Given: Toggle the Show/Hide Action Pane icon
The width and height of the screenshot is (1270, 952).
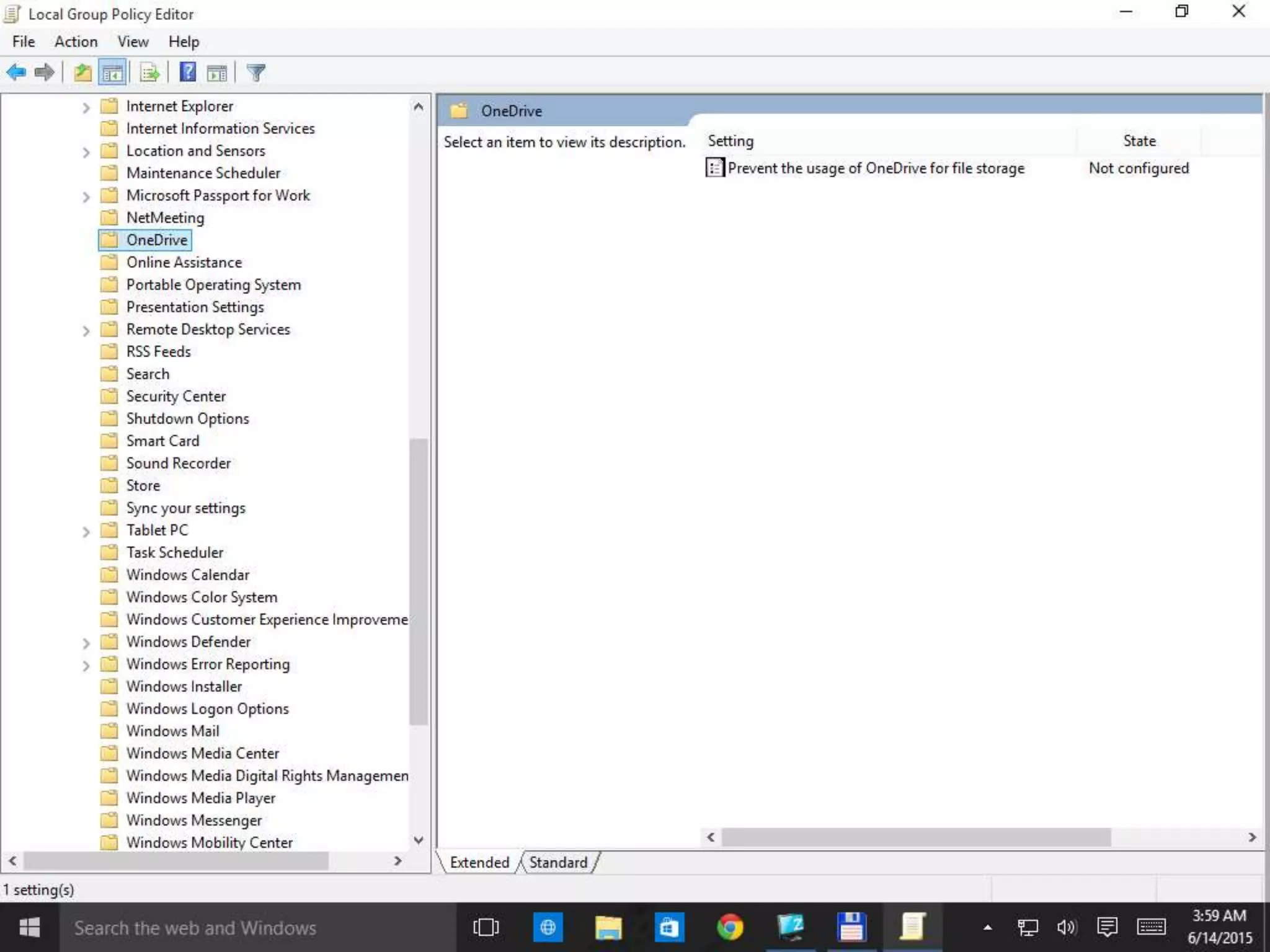Looking at the screenshot, I should click(217, 73).
